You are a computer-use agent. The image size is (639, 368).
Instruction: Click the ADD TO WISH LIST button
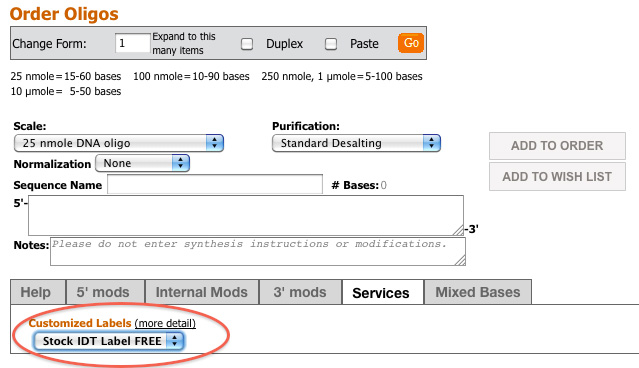click(557, 176)
